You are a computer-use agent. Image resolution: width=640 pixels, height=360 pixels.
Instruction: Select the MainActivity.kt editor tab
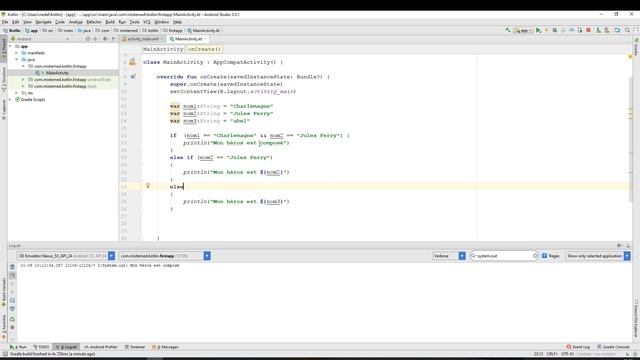pyautogui.click(x=188, y=39)
